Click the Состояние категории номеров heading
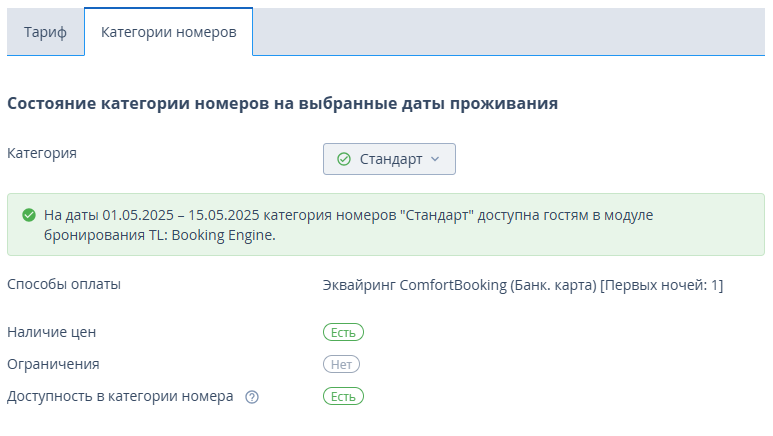 tap(282, 104)
